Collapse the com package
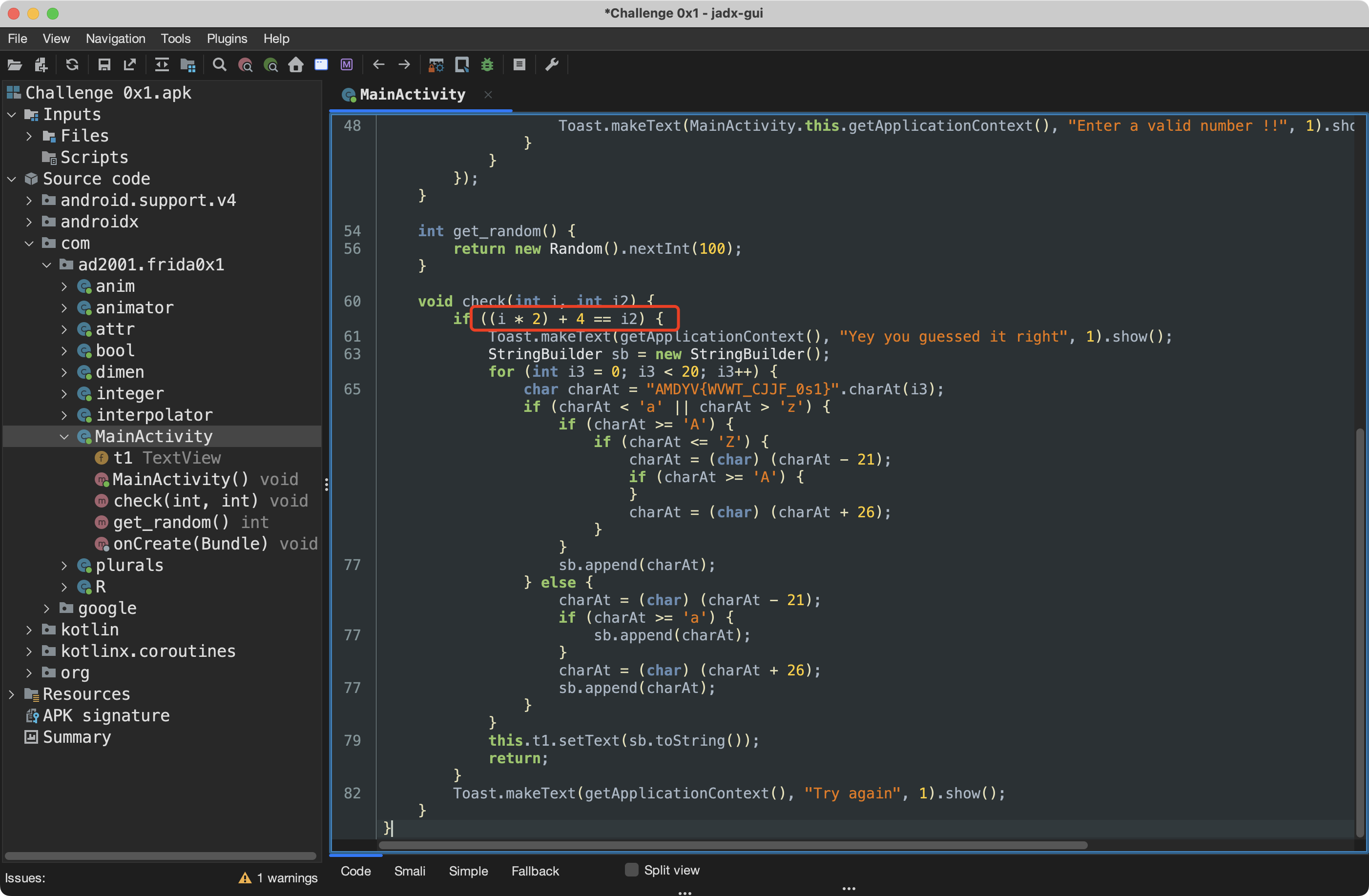The width and height of the screenshot is (1369, 896). [x=29, y=243]
